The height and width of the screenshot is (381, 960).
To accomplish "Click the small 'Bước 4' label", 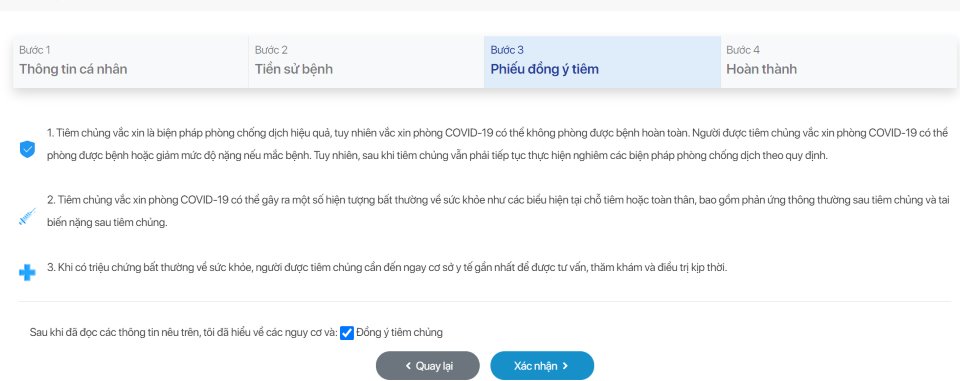I will tap(743, 50).
